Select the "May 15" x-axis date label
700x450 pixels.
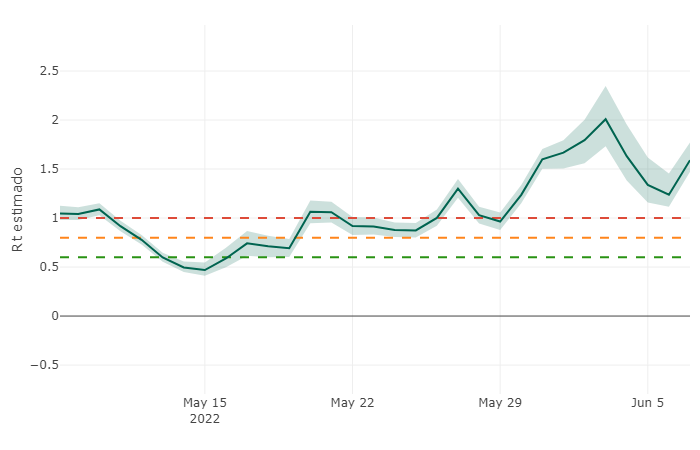205,403
